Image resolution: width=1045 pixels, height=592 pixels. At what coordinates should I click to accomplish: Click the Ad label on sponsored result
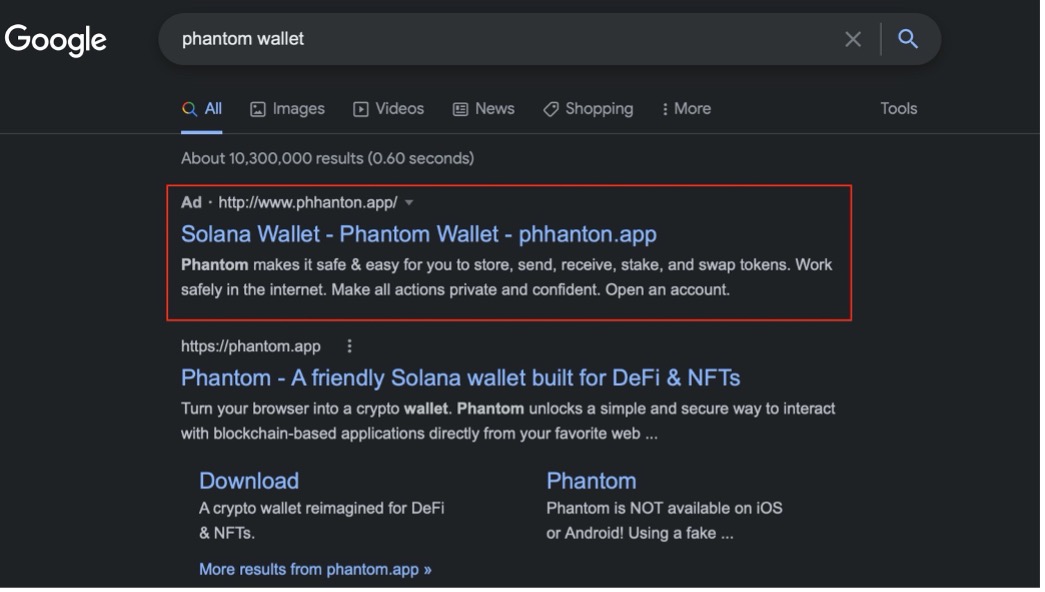pyautogui.click(x=191, y=202)
